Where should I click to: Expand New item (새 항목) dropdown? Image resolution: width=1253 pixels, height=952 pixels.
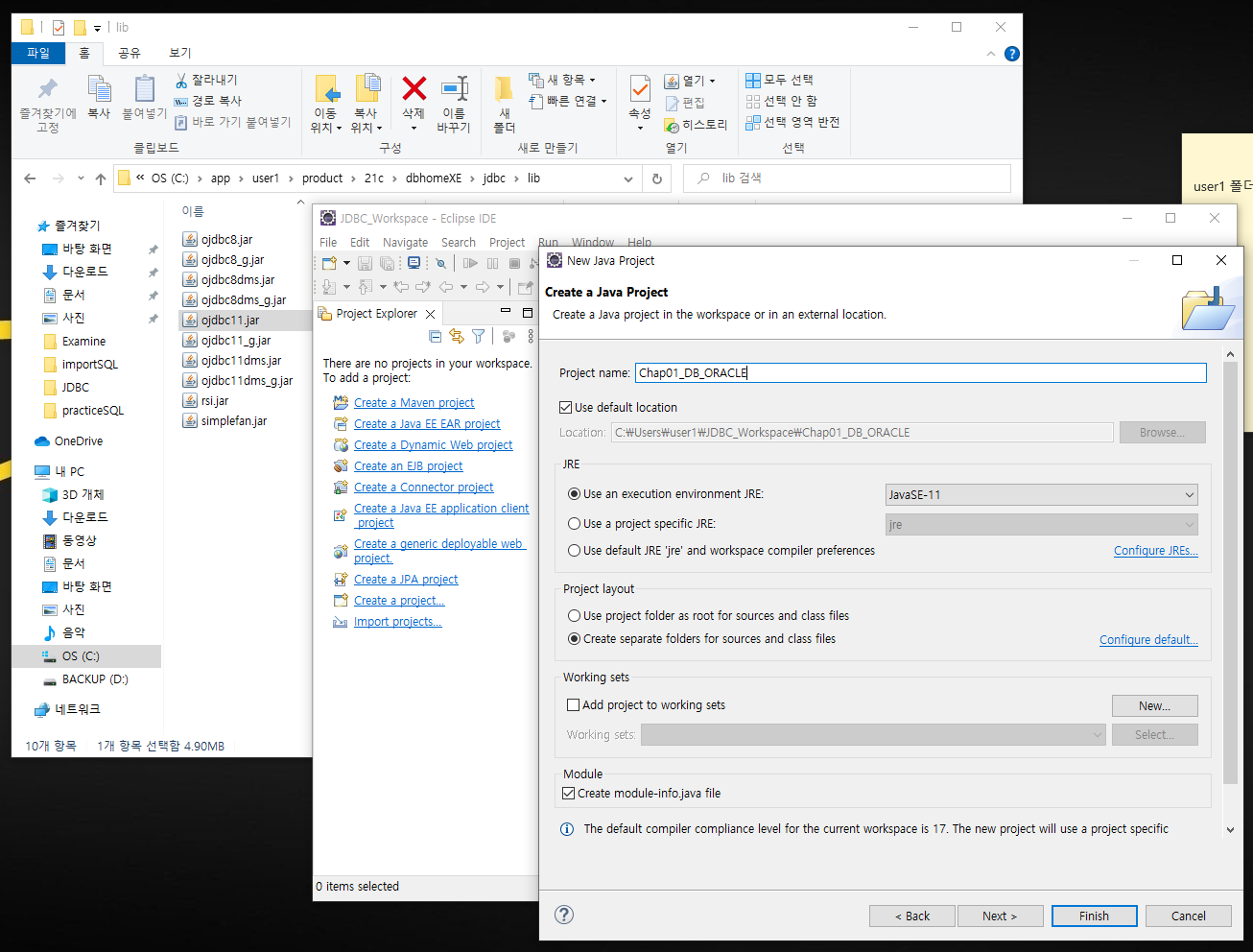(592, 80)
